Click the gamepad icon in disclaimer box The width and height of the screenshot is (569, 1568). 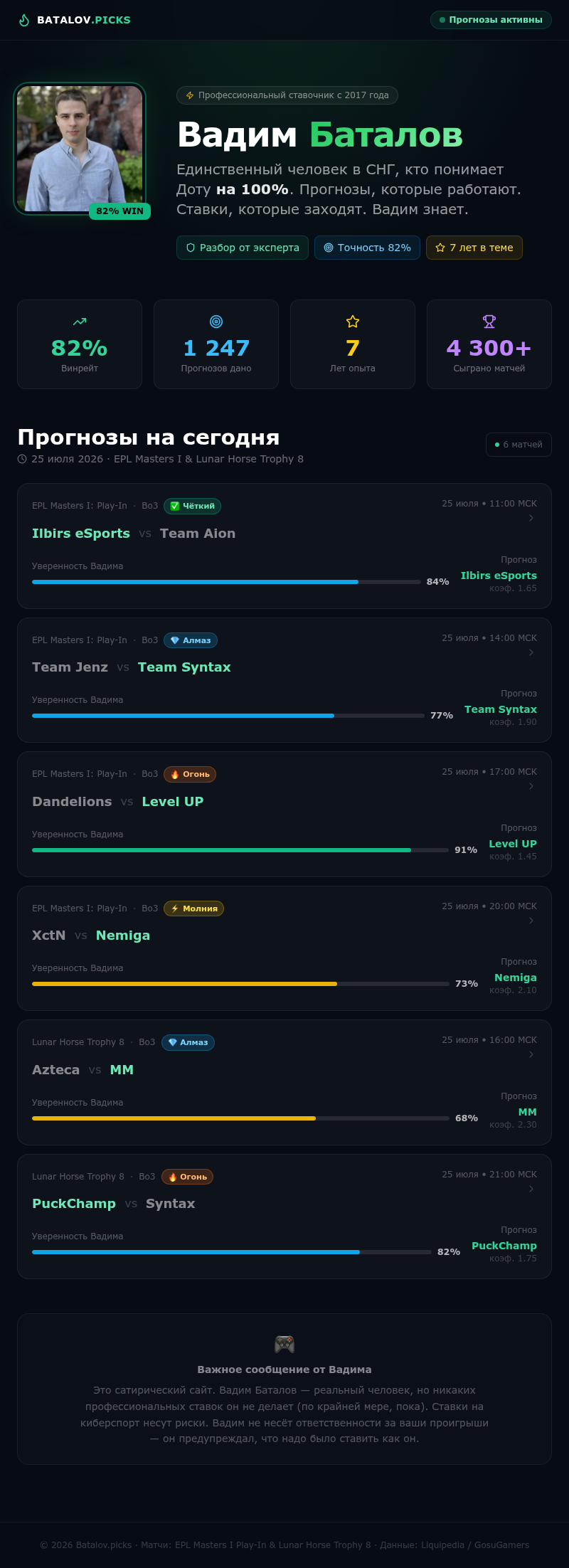click(284, 1344)
